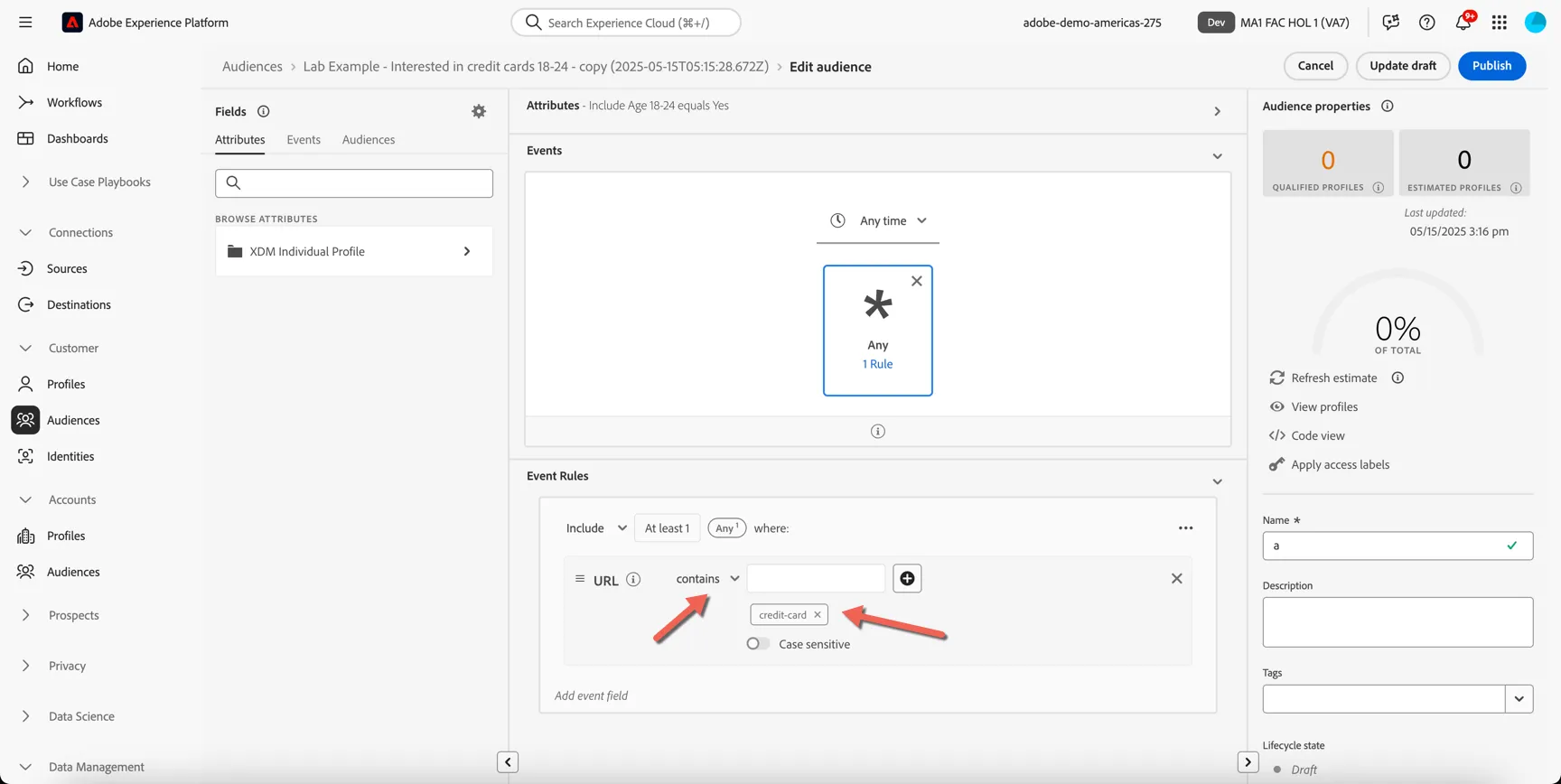Switch to the Audiences fields tab
1561x784 pixels.
coord(369,140)
